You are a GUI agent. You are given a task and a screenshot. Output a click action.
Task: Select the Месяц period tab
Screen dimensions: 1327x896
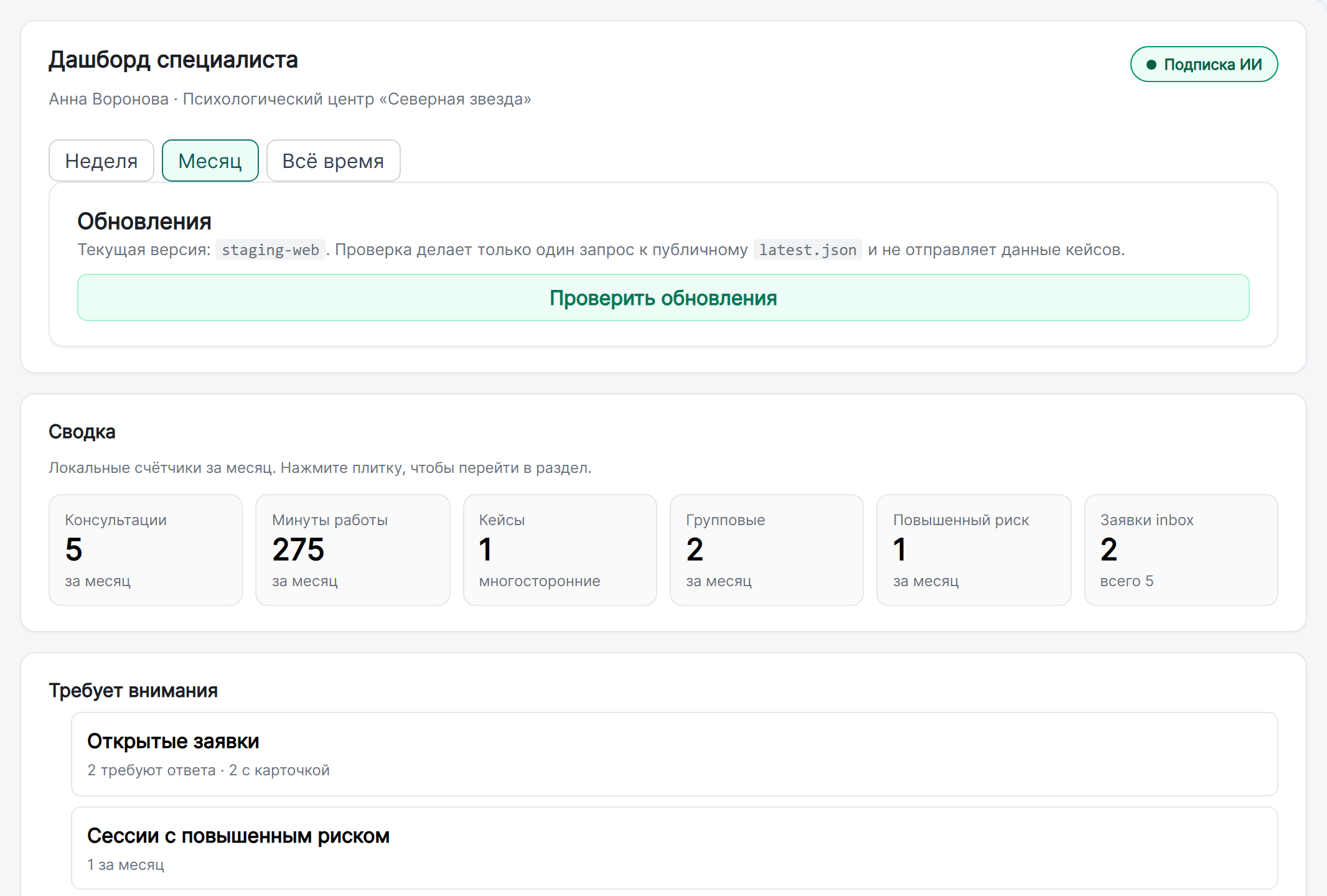pos(210,161)
